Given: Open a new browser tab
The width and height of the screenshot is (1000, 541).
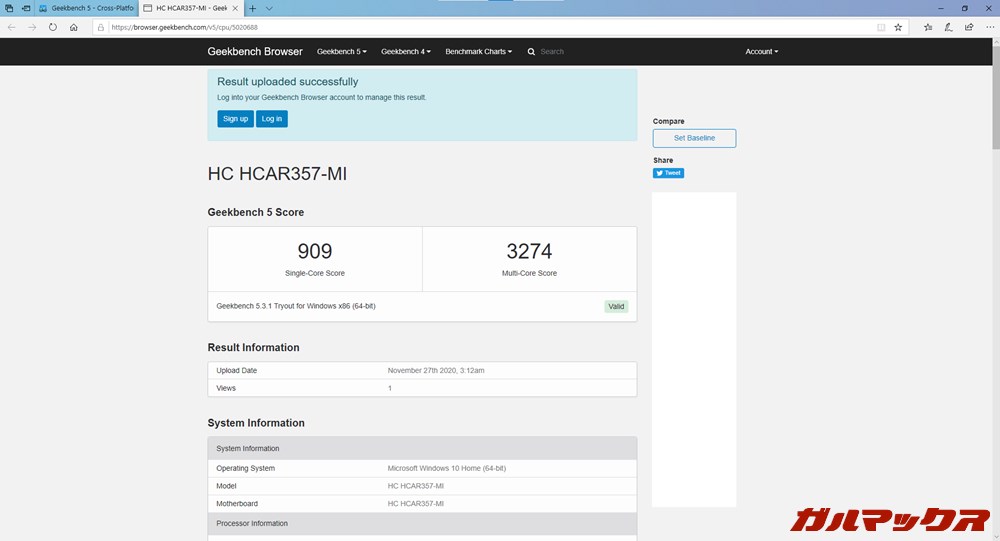Looking at the screenshot, I should coord(253,8).
